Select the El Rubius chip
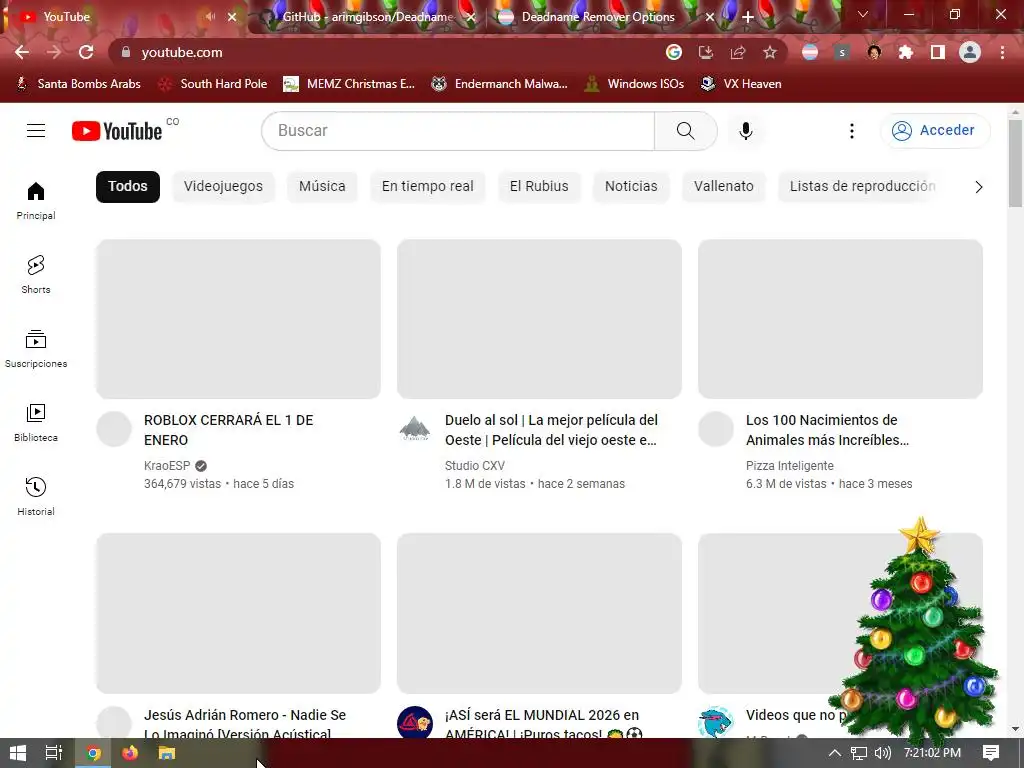The image size is (1024, 768). (539, 187)
